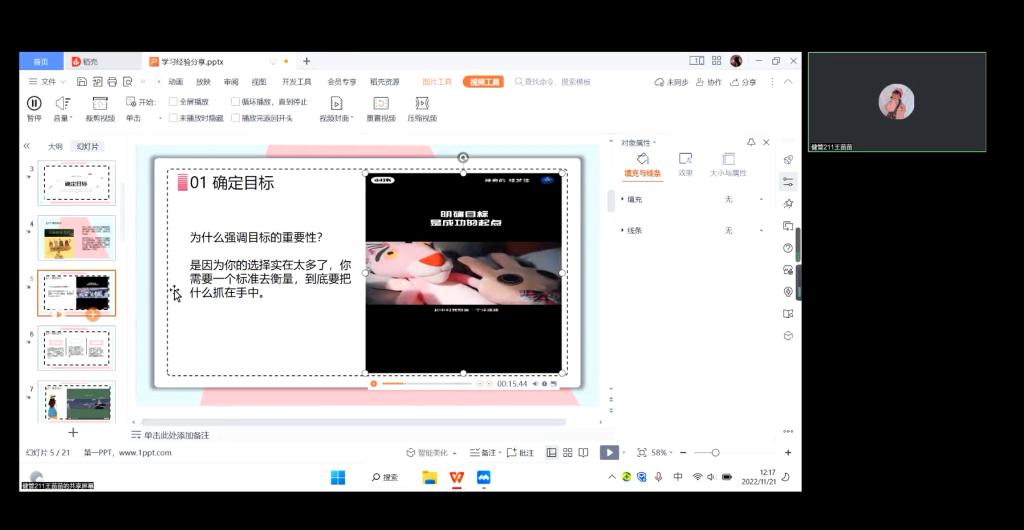Open the 效果 effects panel icon

coord(685,159)
